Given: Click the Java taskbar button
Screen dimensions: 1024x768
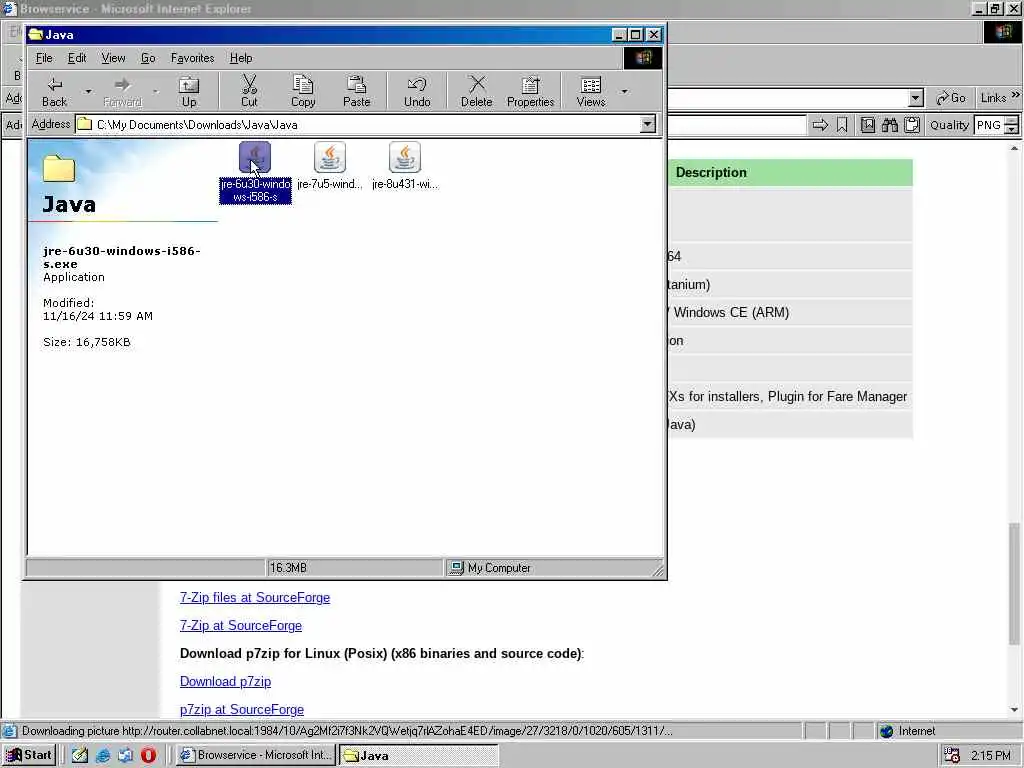Looking at the screenshot, I should [419, 755].
